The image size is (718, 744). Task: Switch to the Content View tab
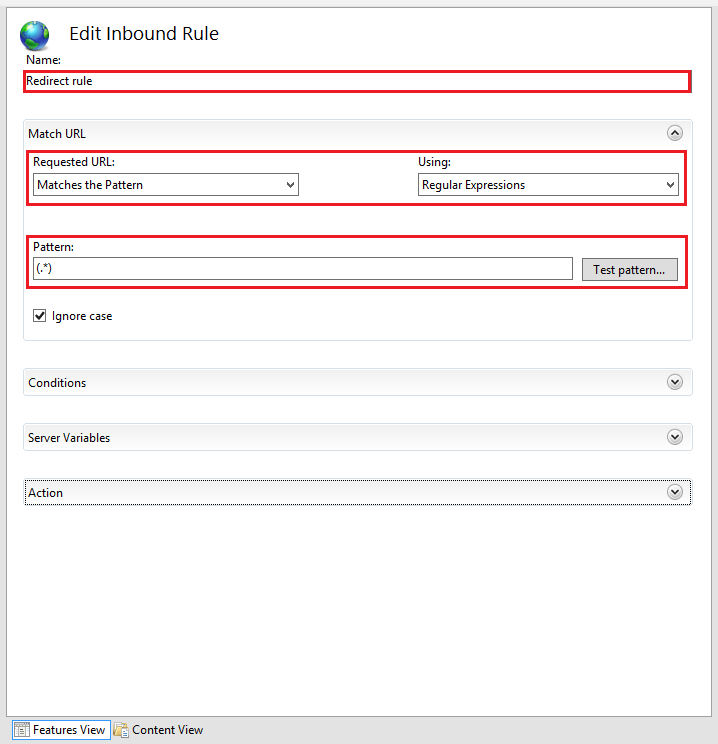(x=167, y=730)
